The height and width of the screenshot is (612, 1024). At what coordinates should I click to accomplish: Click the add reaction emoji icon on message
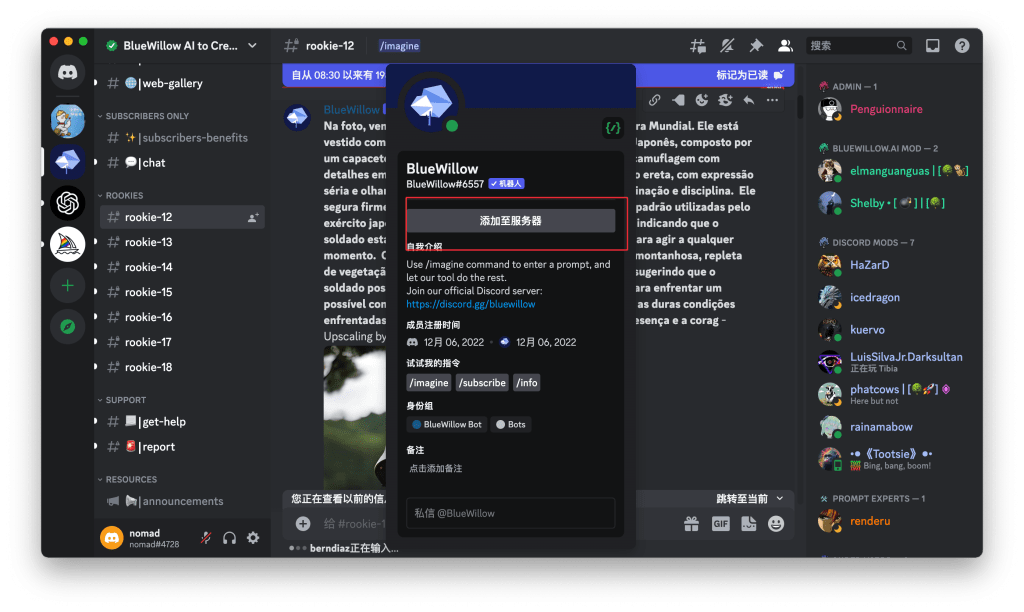tap(701, 100)
